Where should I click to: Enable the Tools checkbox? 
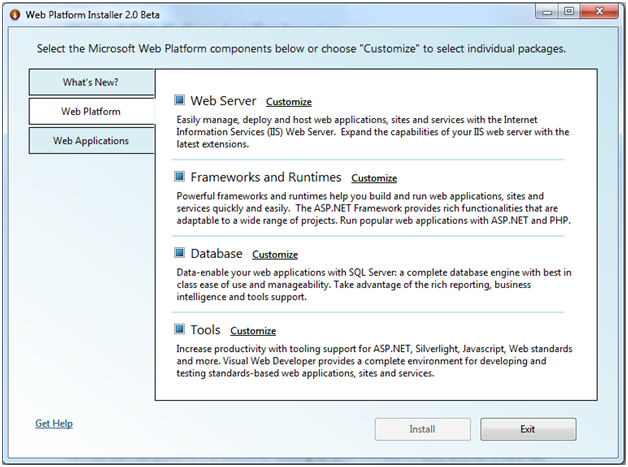coord(179,329)
